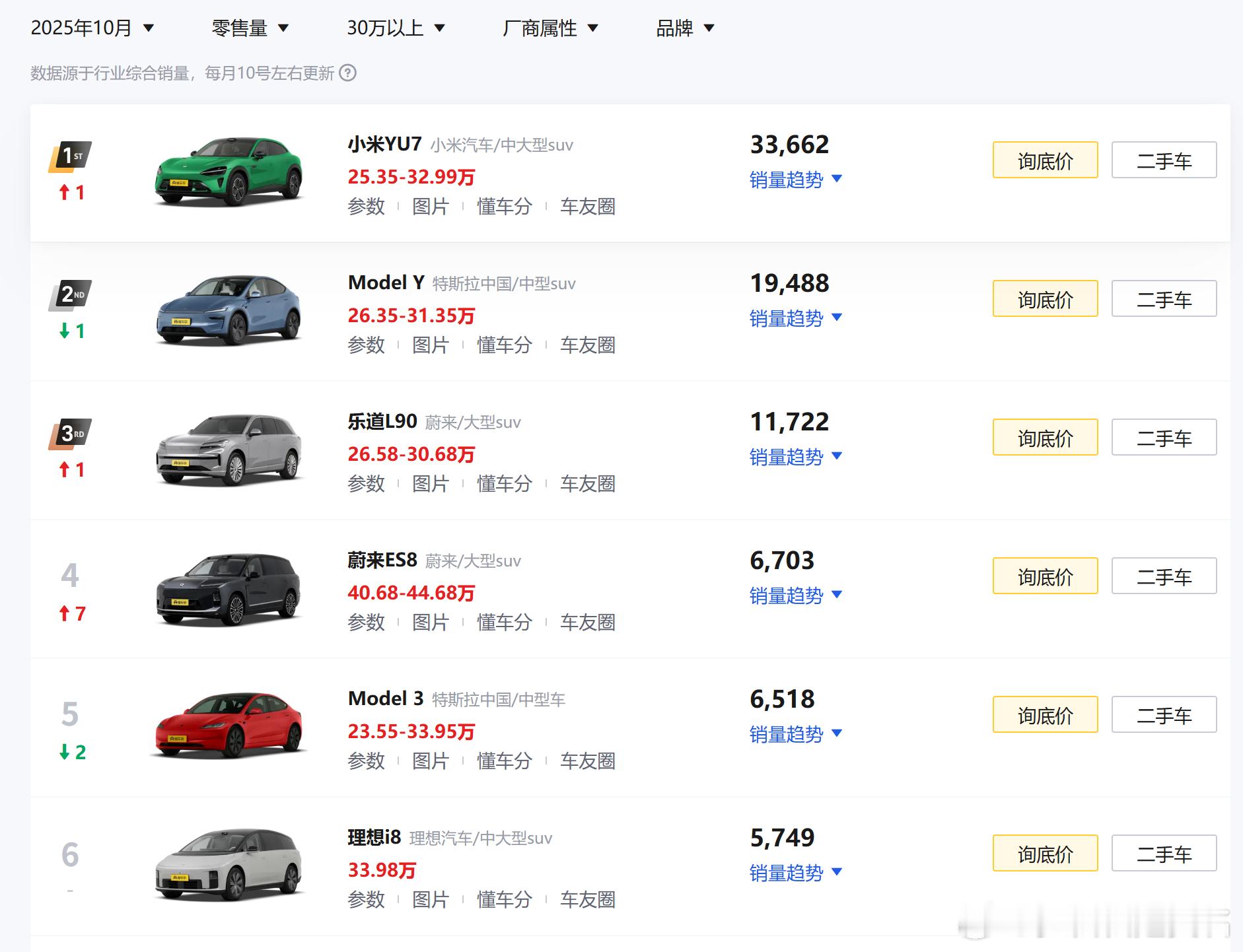Open the red Model 3 car thumbnail
The image size is (1243, 952).
(229, 726)
